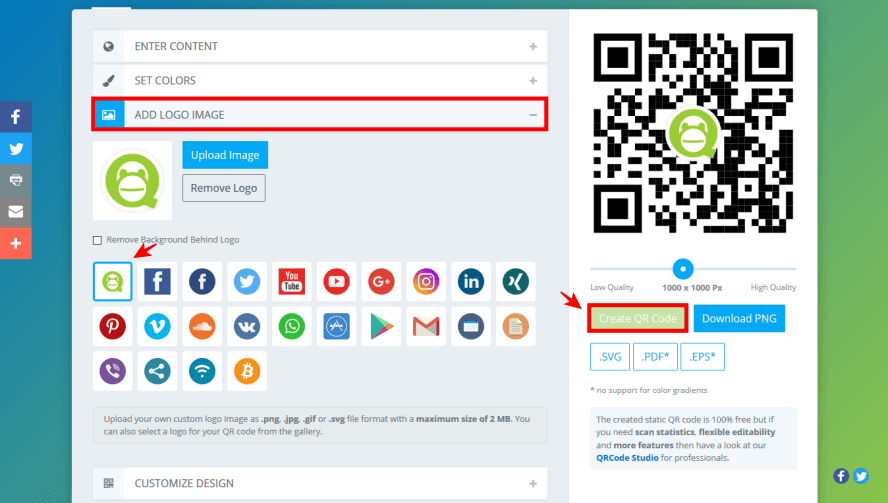Select the SoundCloud logo
Screen dimensions: 888x503
pos(202,326)
